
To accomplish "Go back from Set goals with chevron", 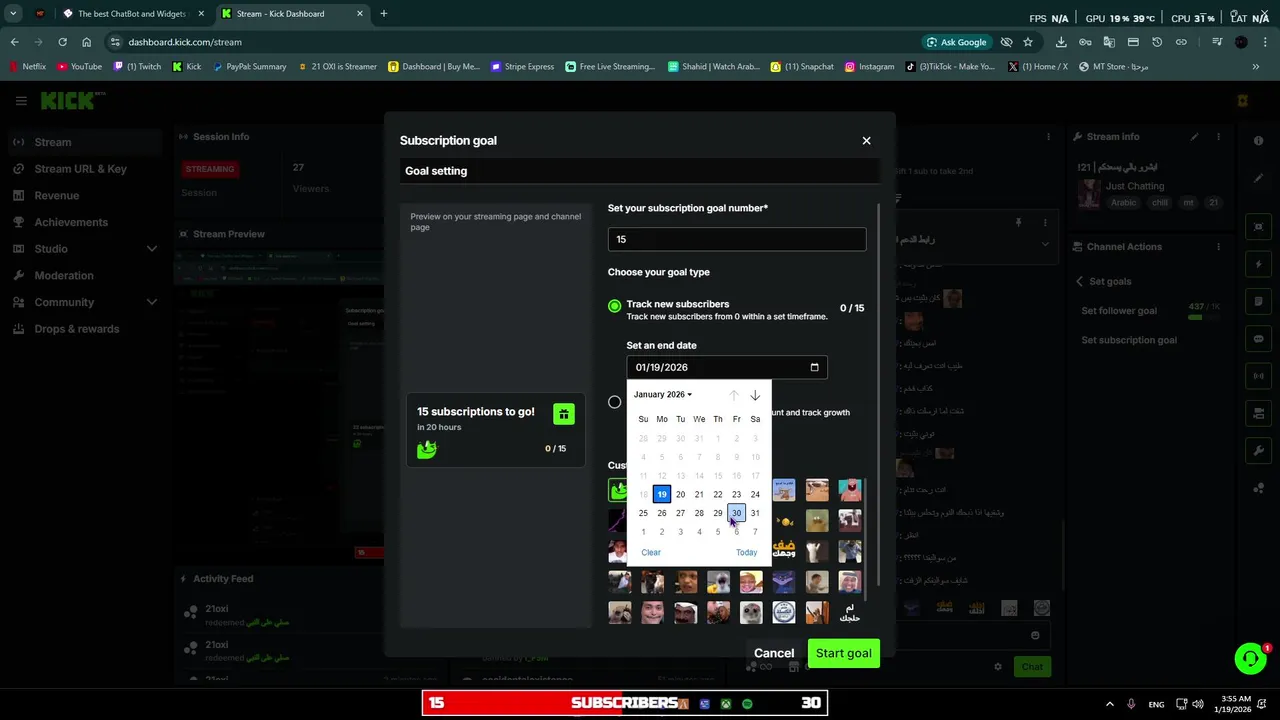I will [1079, 282].
